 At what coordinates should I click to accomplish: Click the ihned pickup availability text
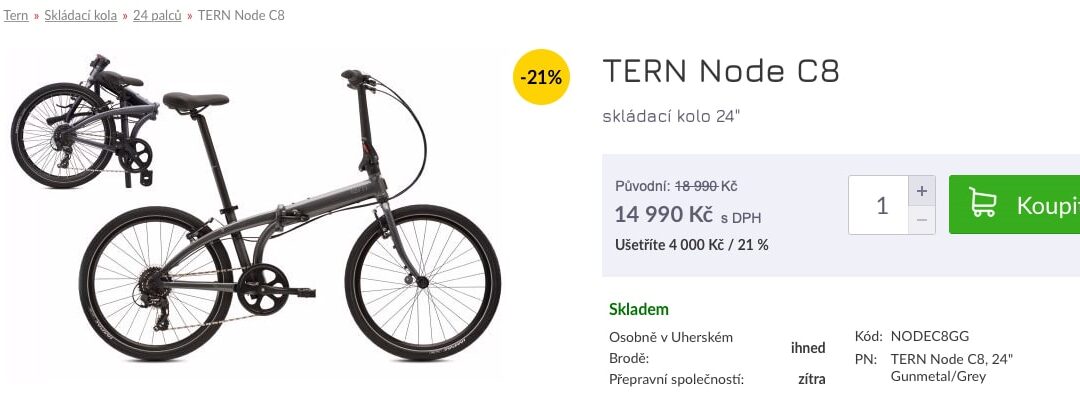coord(808,348)
